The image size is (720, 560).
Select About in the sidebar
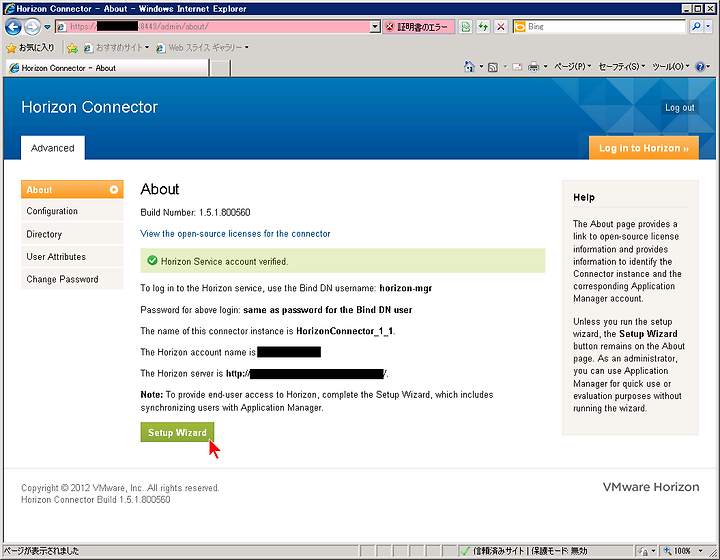coord(72,190)
